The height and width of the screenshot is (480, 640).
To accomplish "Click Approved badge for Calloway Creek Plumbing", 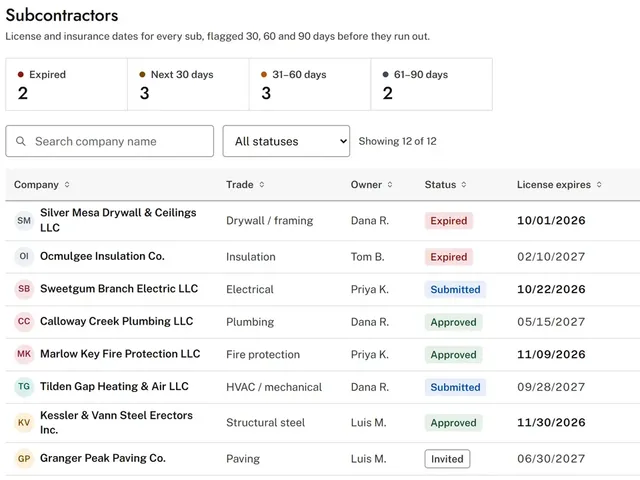I will click(453, 322).
